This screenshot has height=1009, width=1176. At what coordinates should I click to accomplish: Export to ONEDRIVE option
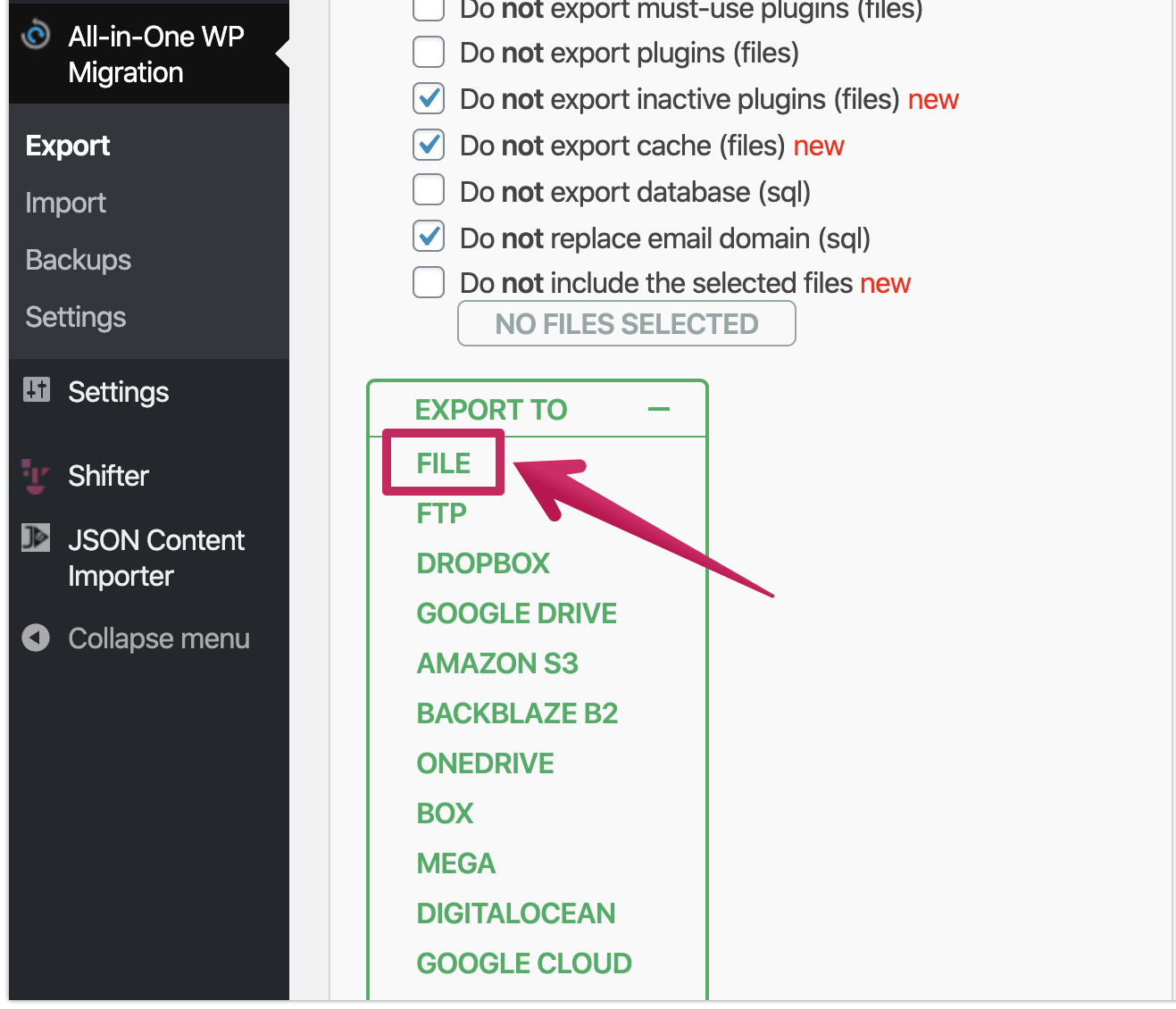point(485,763)
